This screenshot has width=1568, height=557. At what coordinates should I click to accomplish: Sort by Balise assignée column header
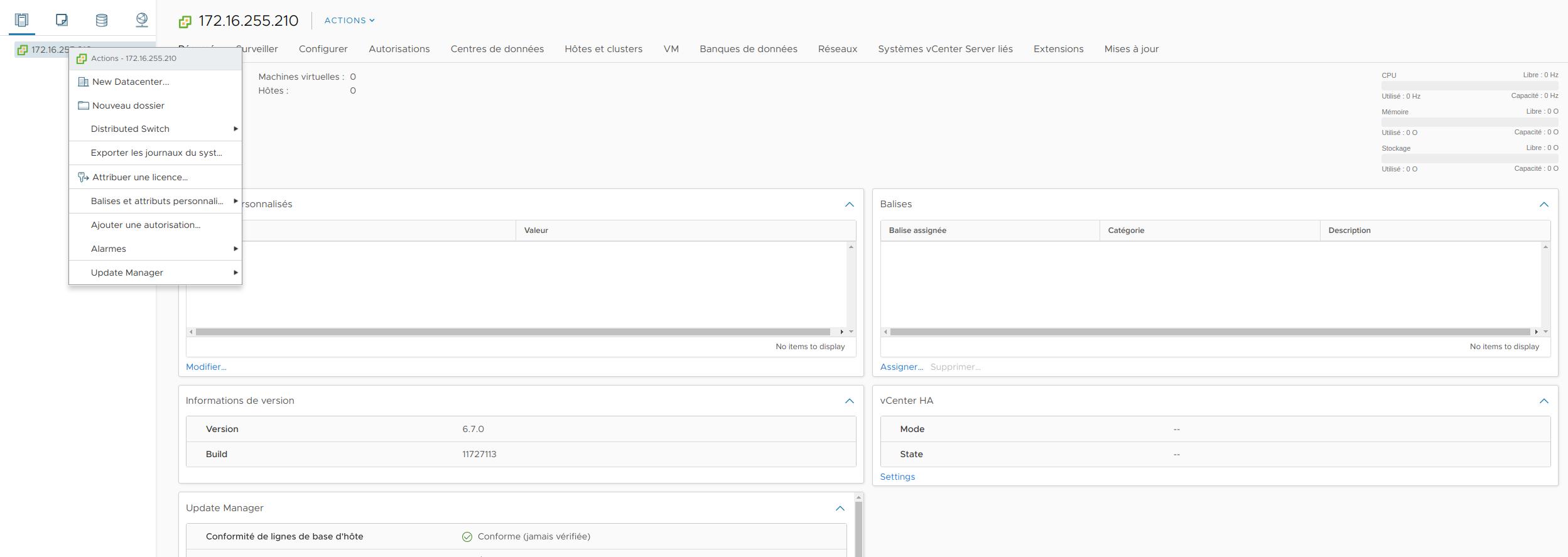[990, 230]
